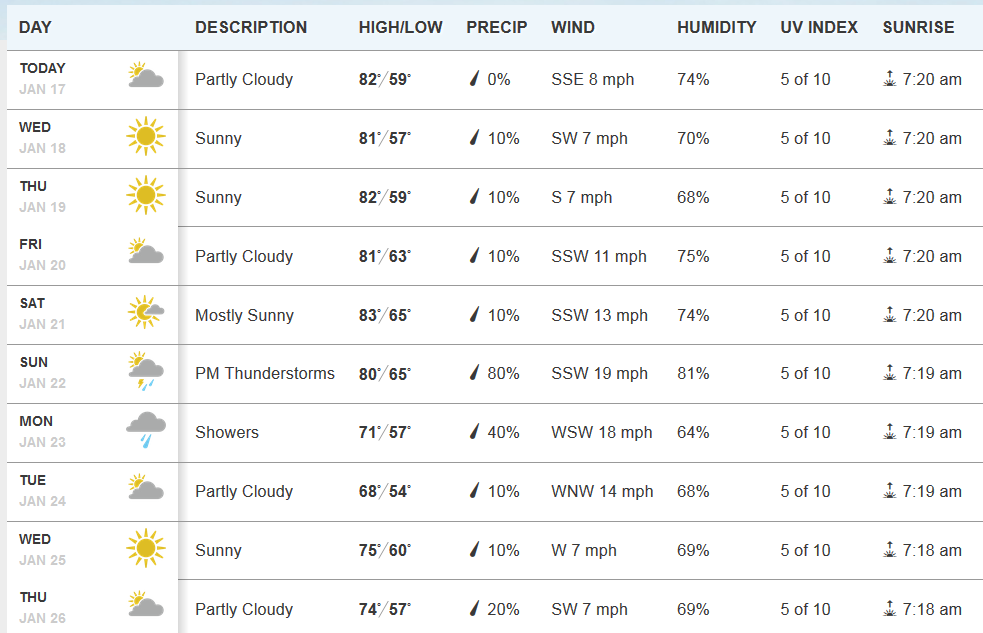Click the partly cloudy icon for Fri Jan 20
983x633 pixels.
tap(146, 252)
